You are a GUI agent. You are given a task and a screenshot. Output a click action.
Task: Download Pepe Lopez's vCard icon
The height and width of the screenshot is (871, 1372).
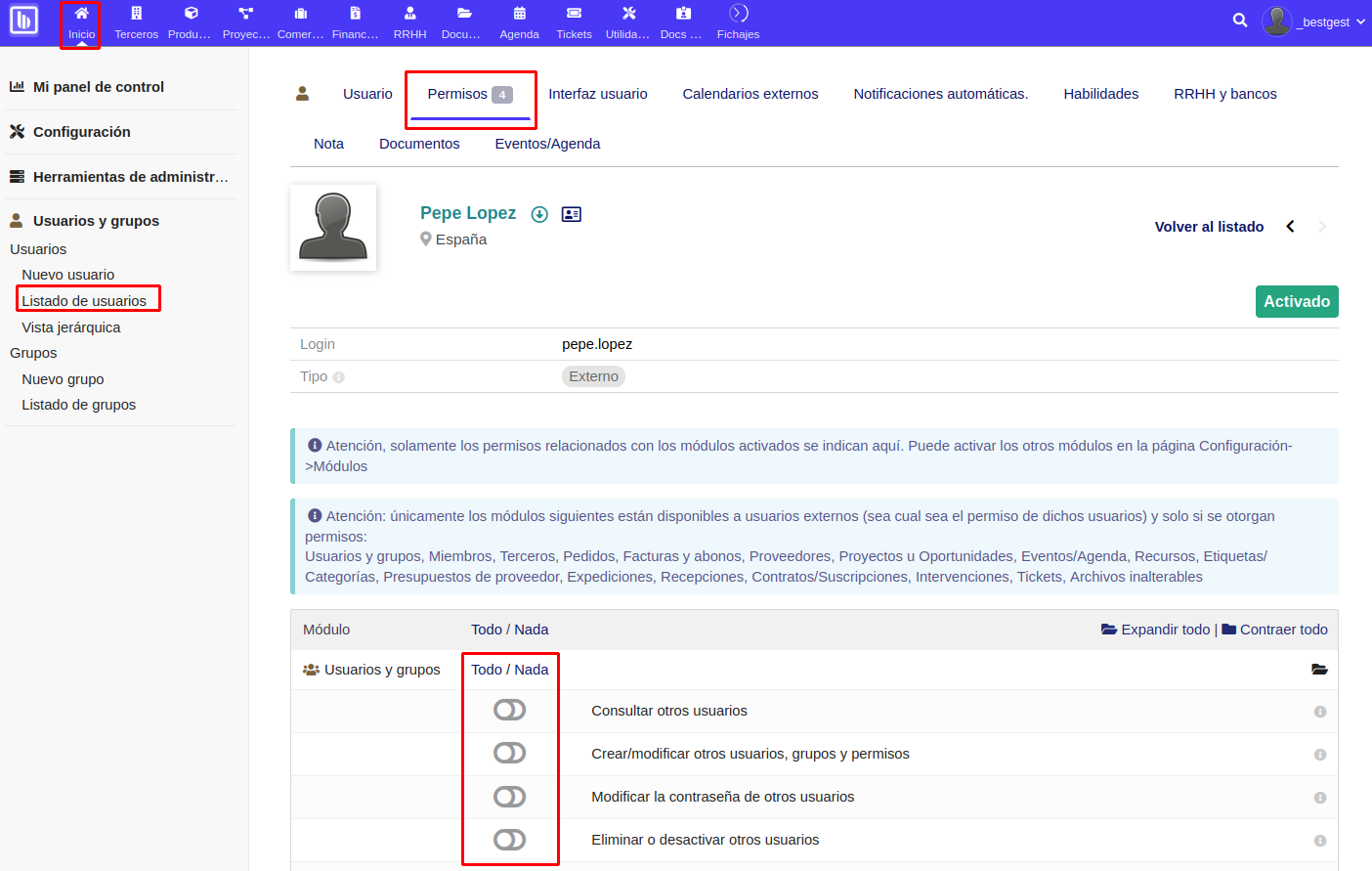pos(572,213)
